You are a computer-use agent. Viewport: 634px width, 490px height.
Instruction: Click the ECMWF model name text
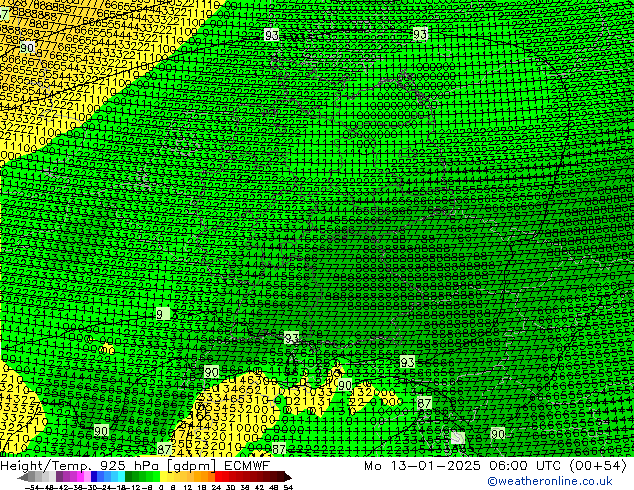tap(247, 466)
